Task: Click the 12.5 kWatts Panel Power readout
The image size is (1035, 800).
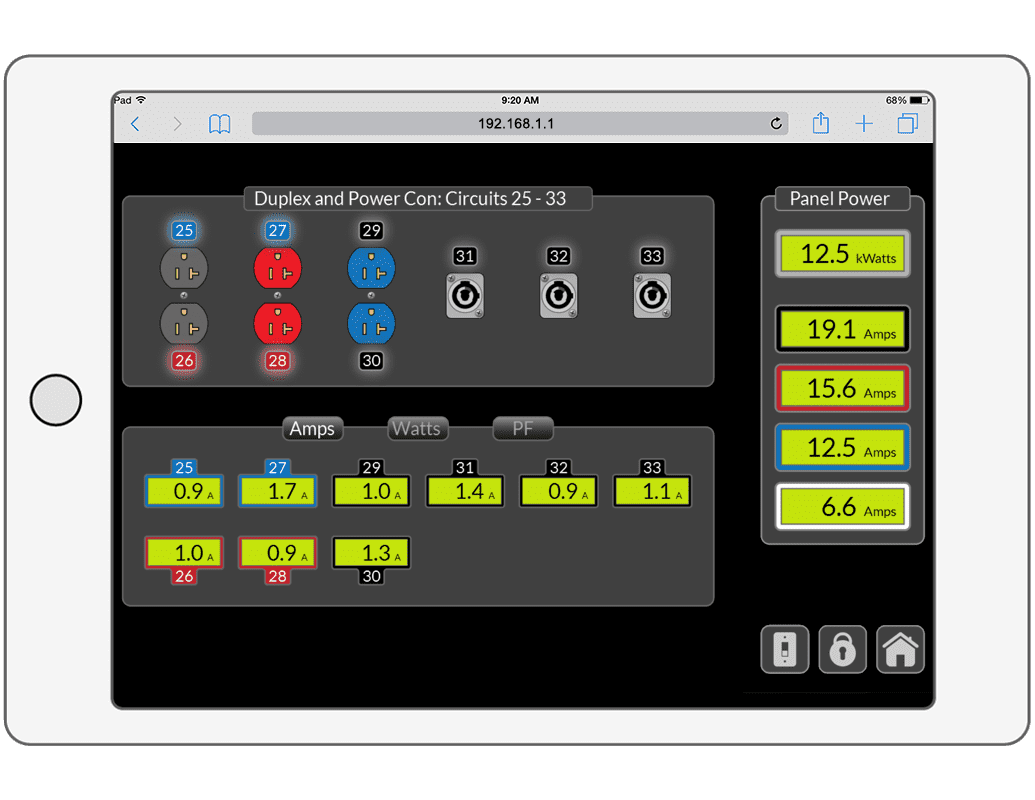Action: point(842,254)
